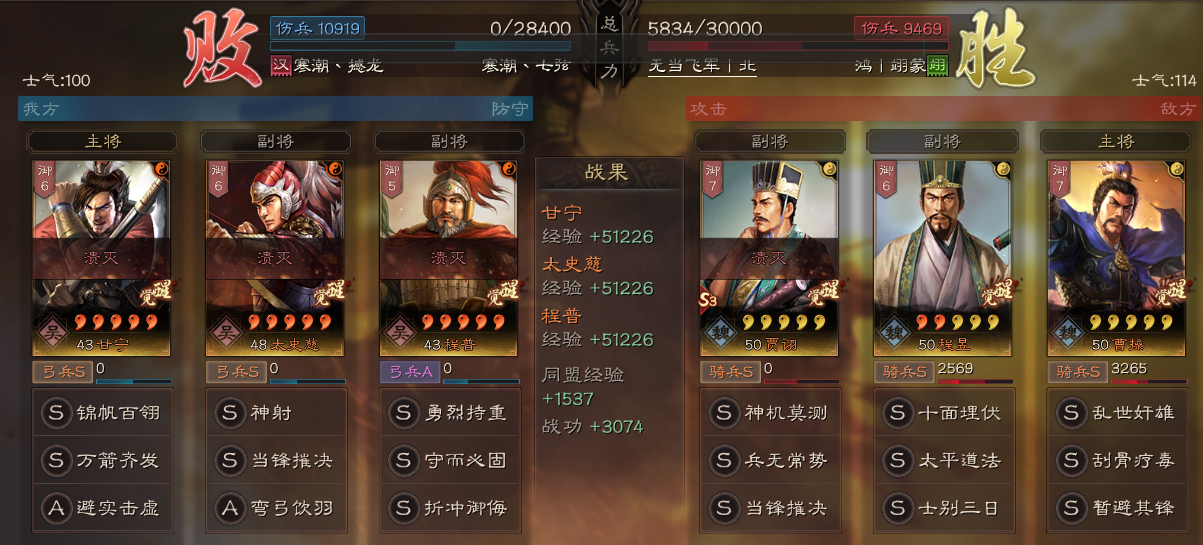Click Cao Cao's 骑兵S troop tag
Screen dimensions: 1203x545
click(x=1076, y=372)
